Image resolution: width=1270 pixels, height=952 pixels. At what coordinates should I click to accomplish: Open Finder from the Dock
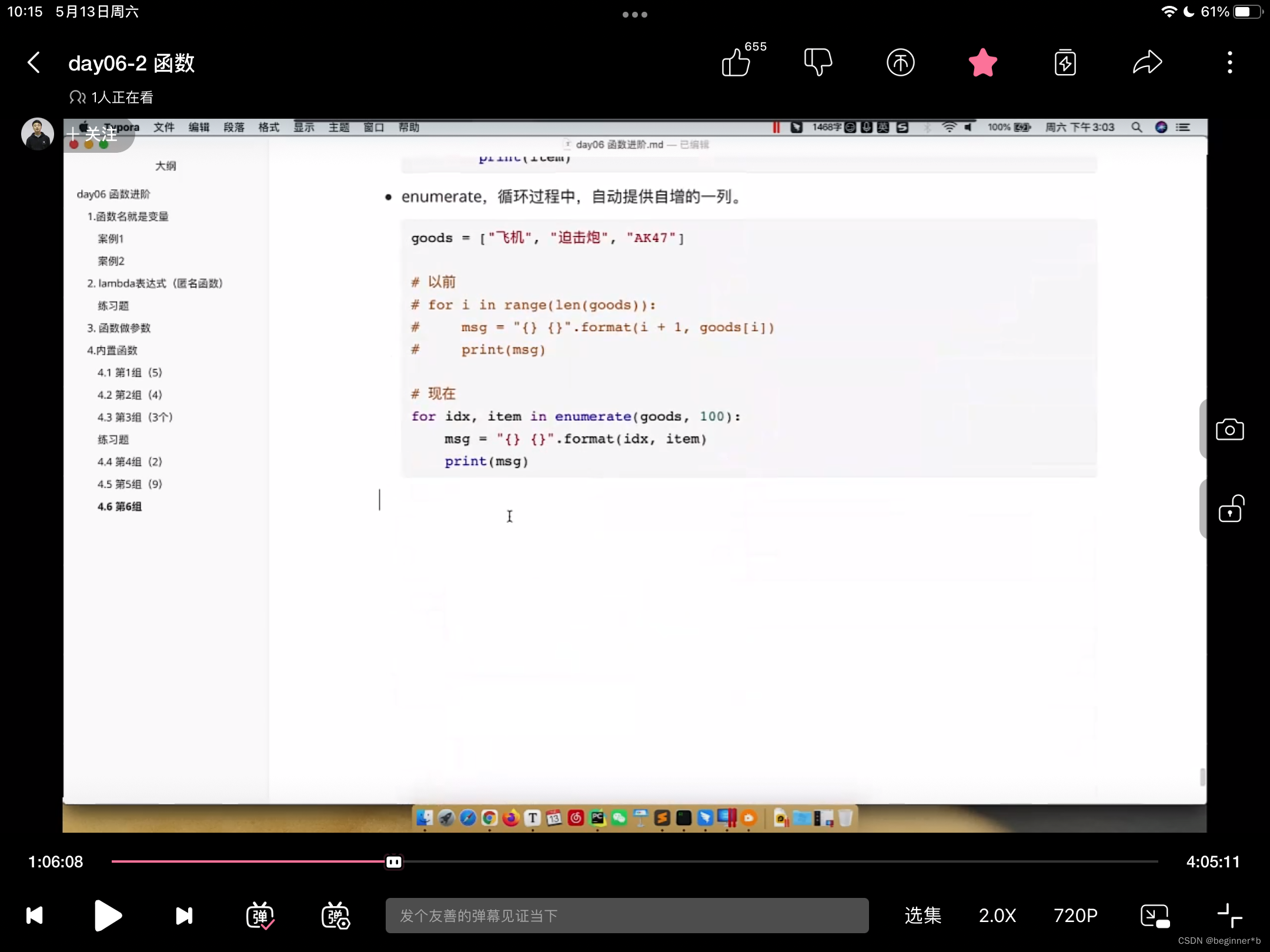click(x=424, y=817)
